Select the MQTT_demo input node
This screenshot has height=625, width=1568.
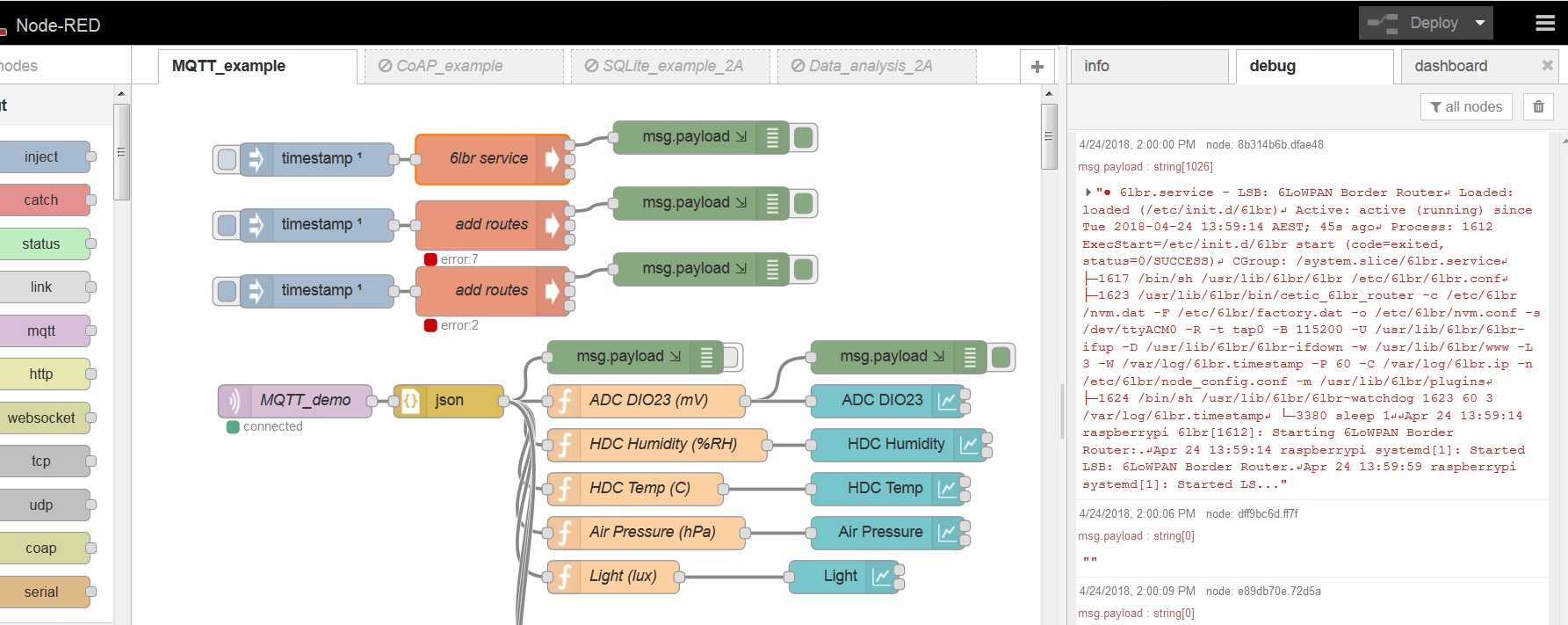pos(295,400)
